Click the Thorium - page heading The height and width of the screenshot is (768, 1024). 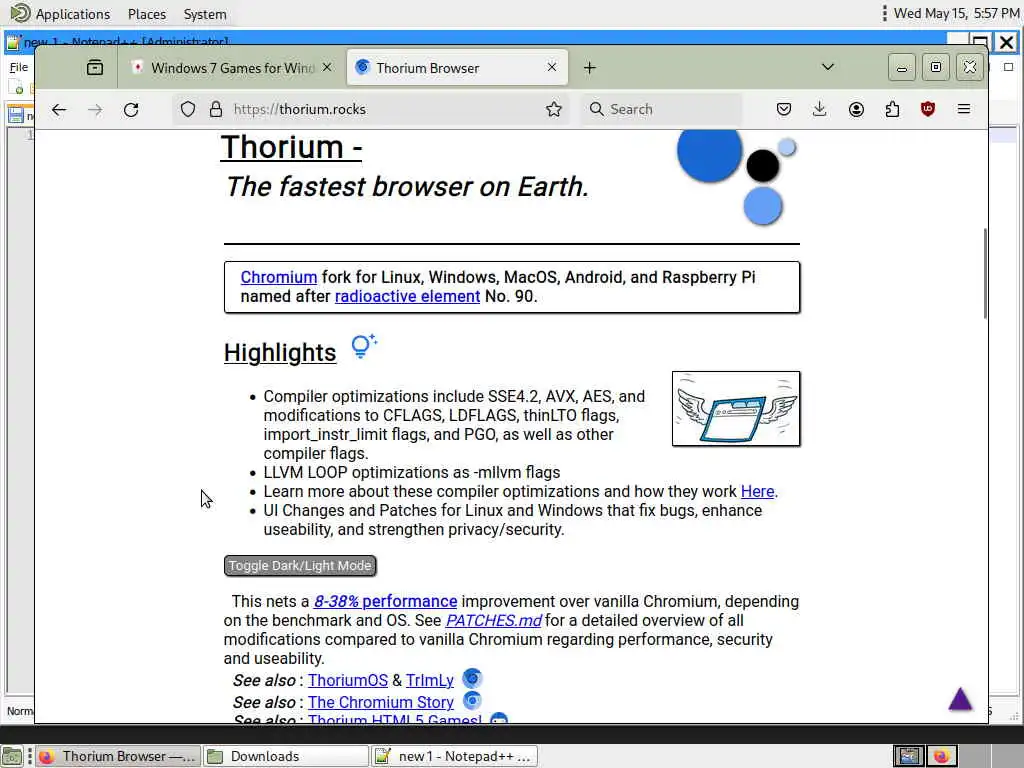coord(291,147)
